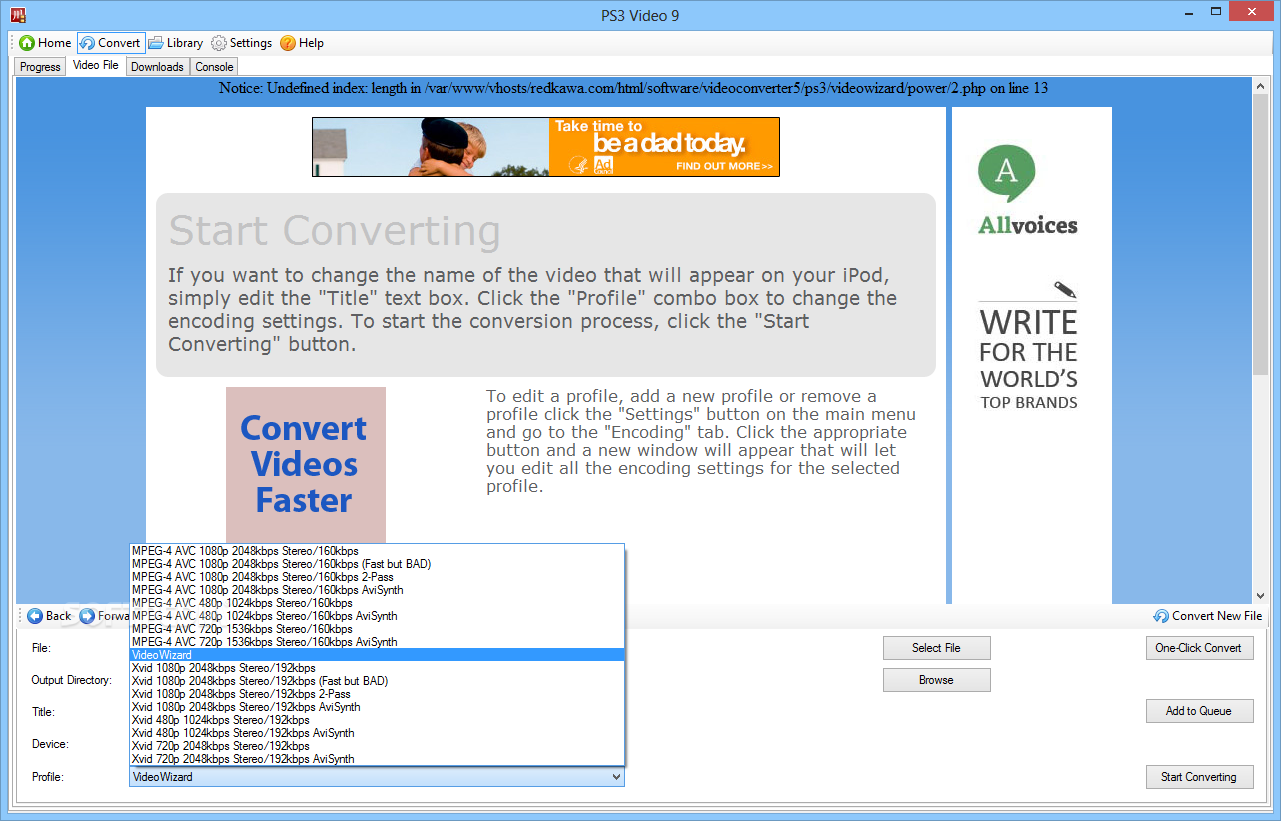Click the scrollbar up arrow
This screenshot has width=1281, height=821.
pos(1260,86)
